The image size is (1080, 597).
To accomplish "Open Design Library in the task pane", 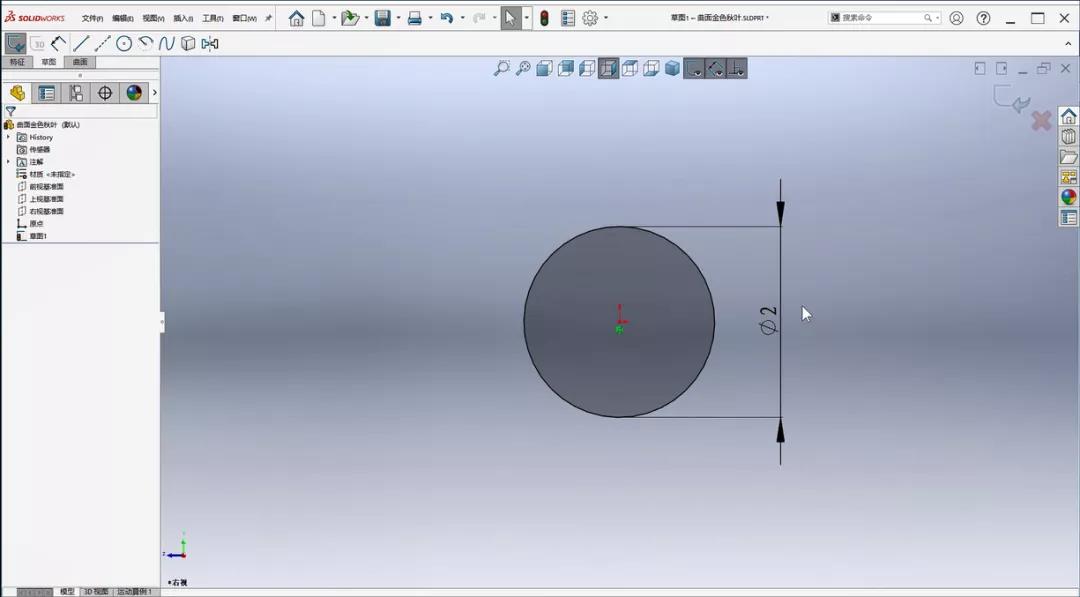I will (x=1068, y=136).
